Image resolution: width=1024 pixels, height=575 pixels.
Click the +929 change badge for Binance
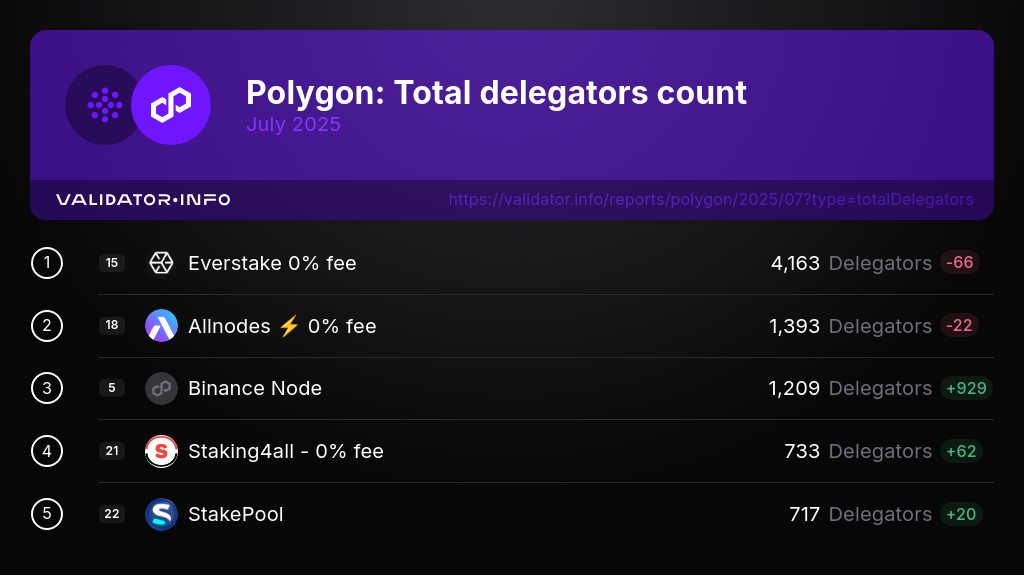point(966,388)
